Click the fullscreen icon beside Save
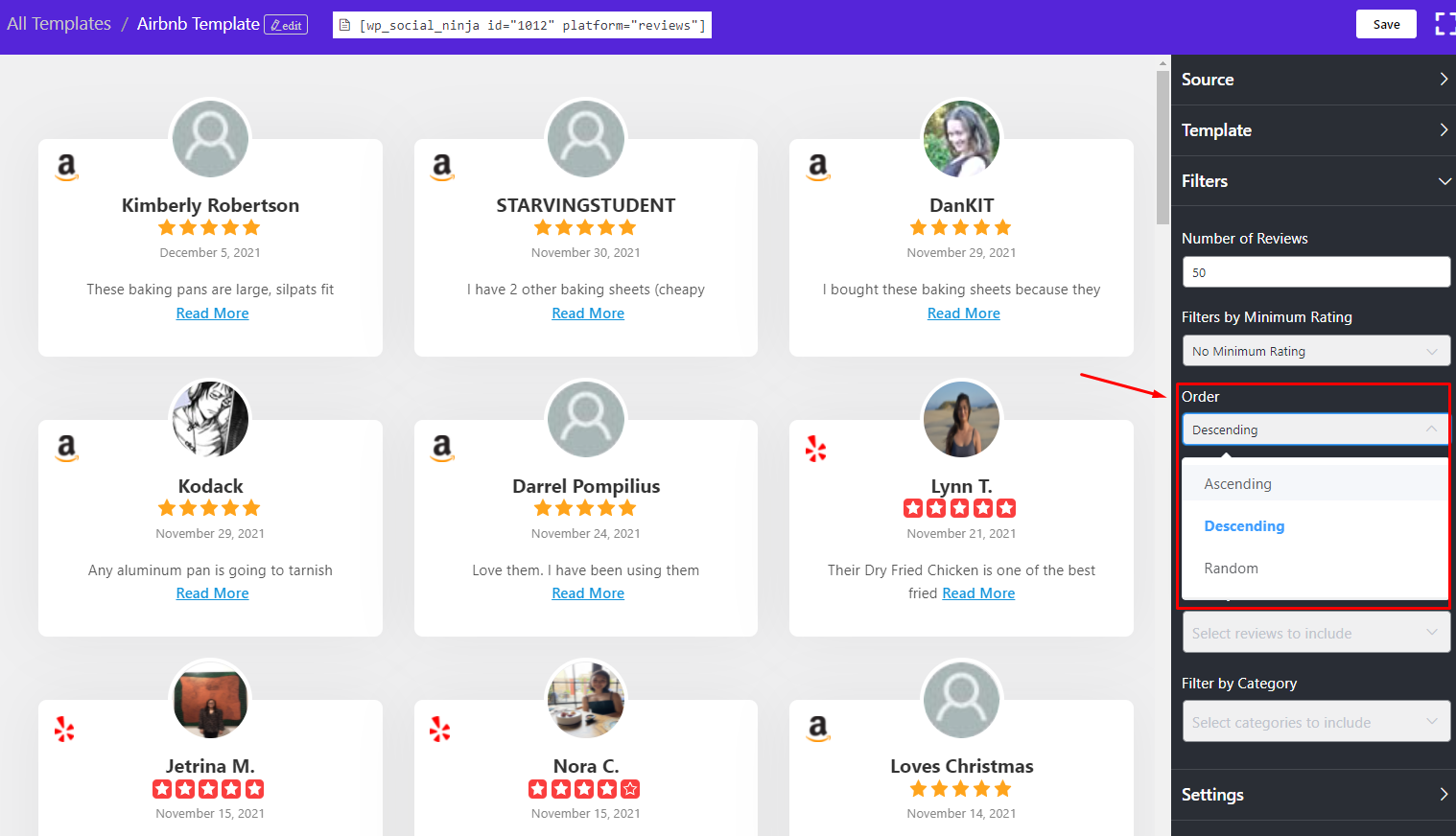1456x836 pixels. tap(1444, 24)
